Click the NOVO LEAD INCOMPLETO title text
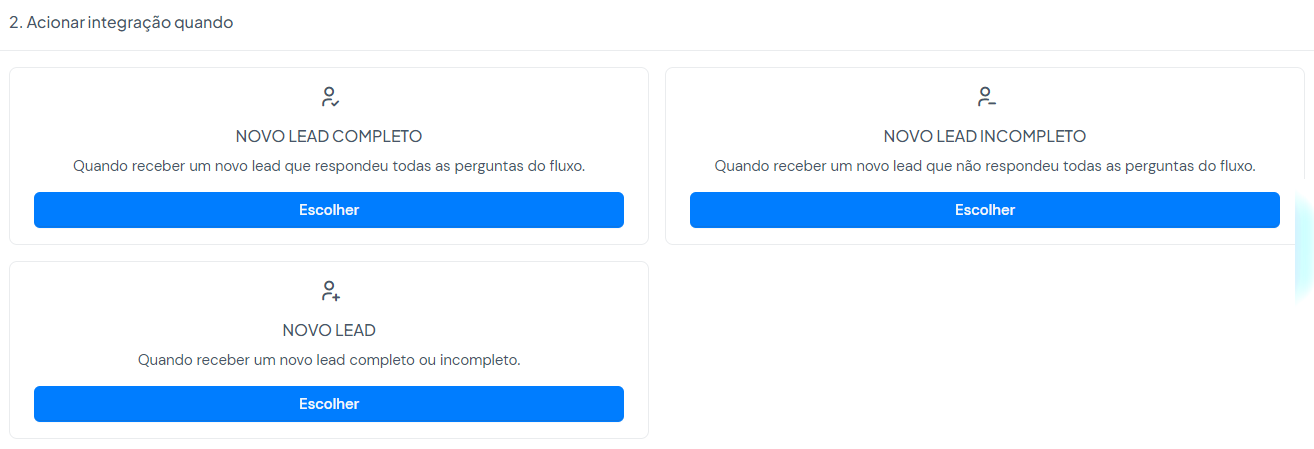The height and width of the screenshot is (449, 1314). coord(985,136)
